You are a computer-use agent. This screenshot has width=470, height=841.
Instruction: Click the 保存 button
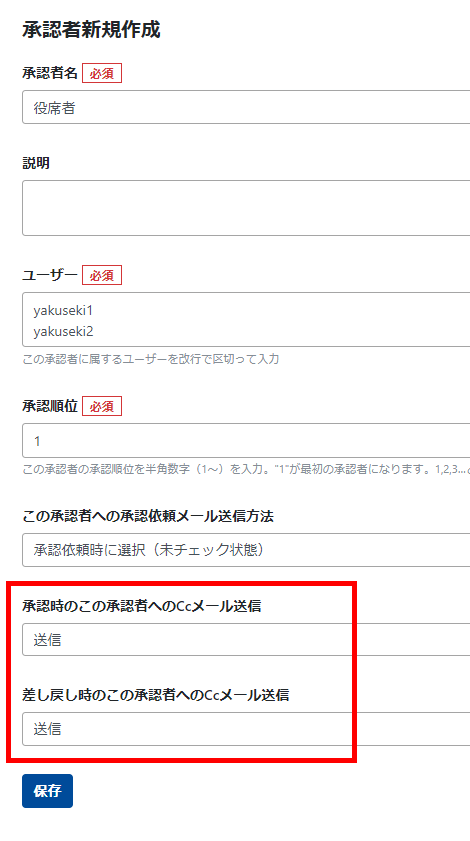coord(47,791)
